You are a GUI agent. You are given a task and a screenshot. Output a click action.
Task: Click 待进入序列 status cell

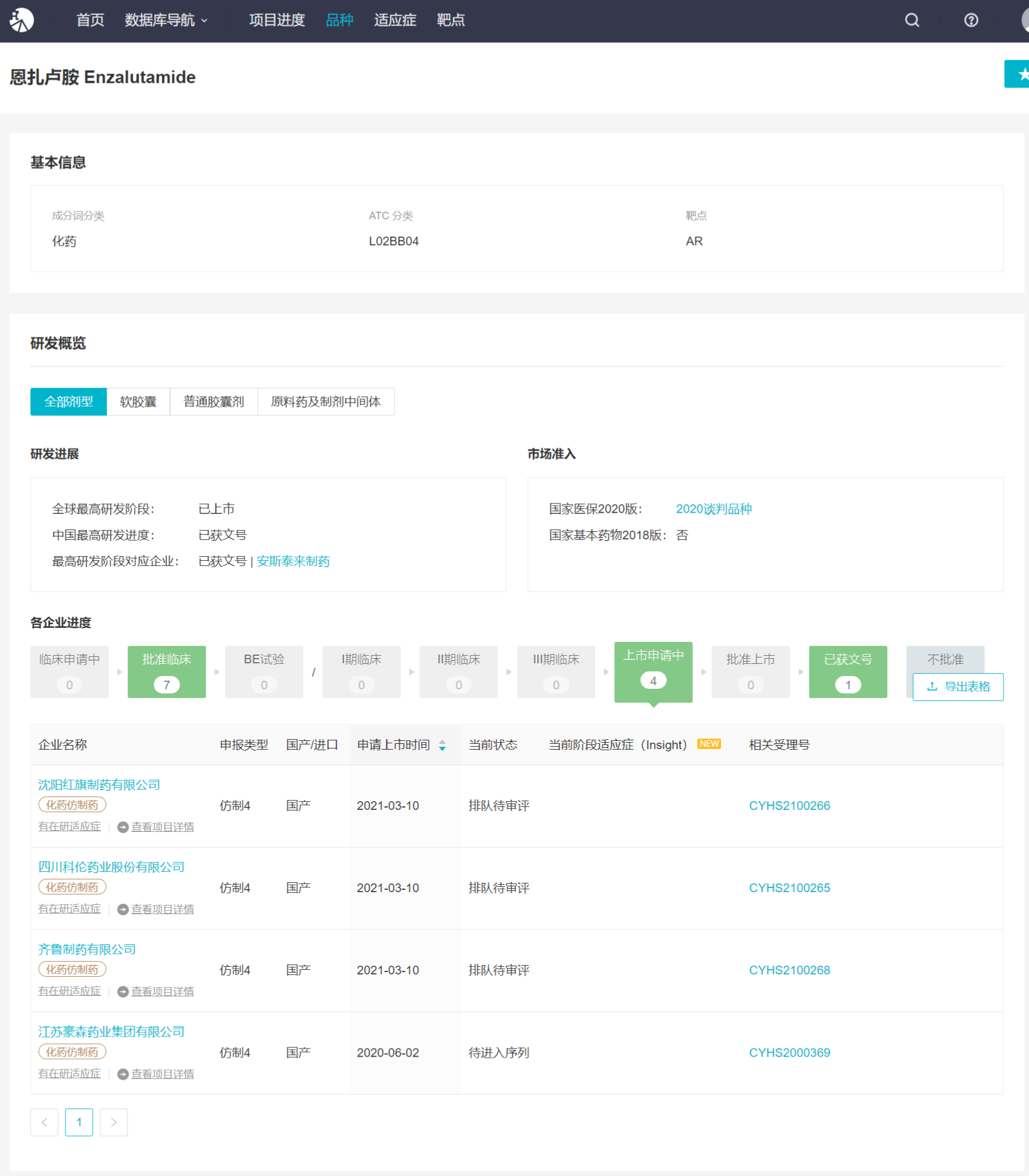coord(499,1053)
